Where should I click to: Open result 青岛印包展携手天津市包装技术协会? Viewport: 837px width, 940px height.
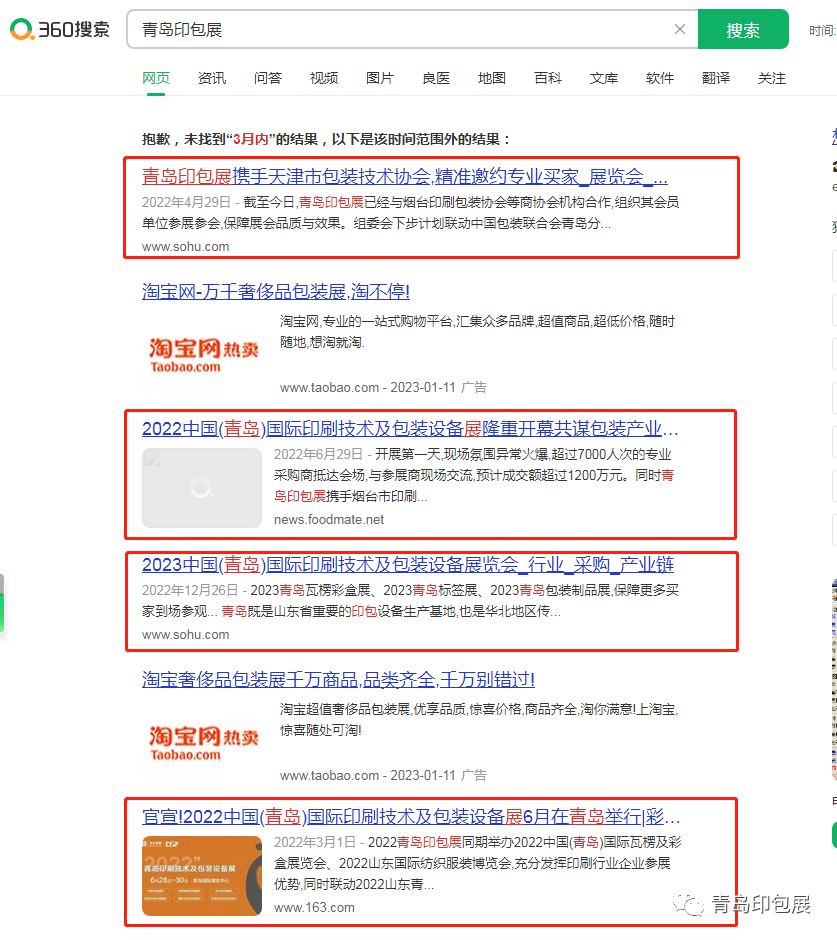pos(405,176)
